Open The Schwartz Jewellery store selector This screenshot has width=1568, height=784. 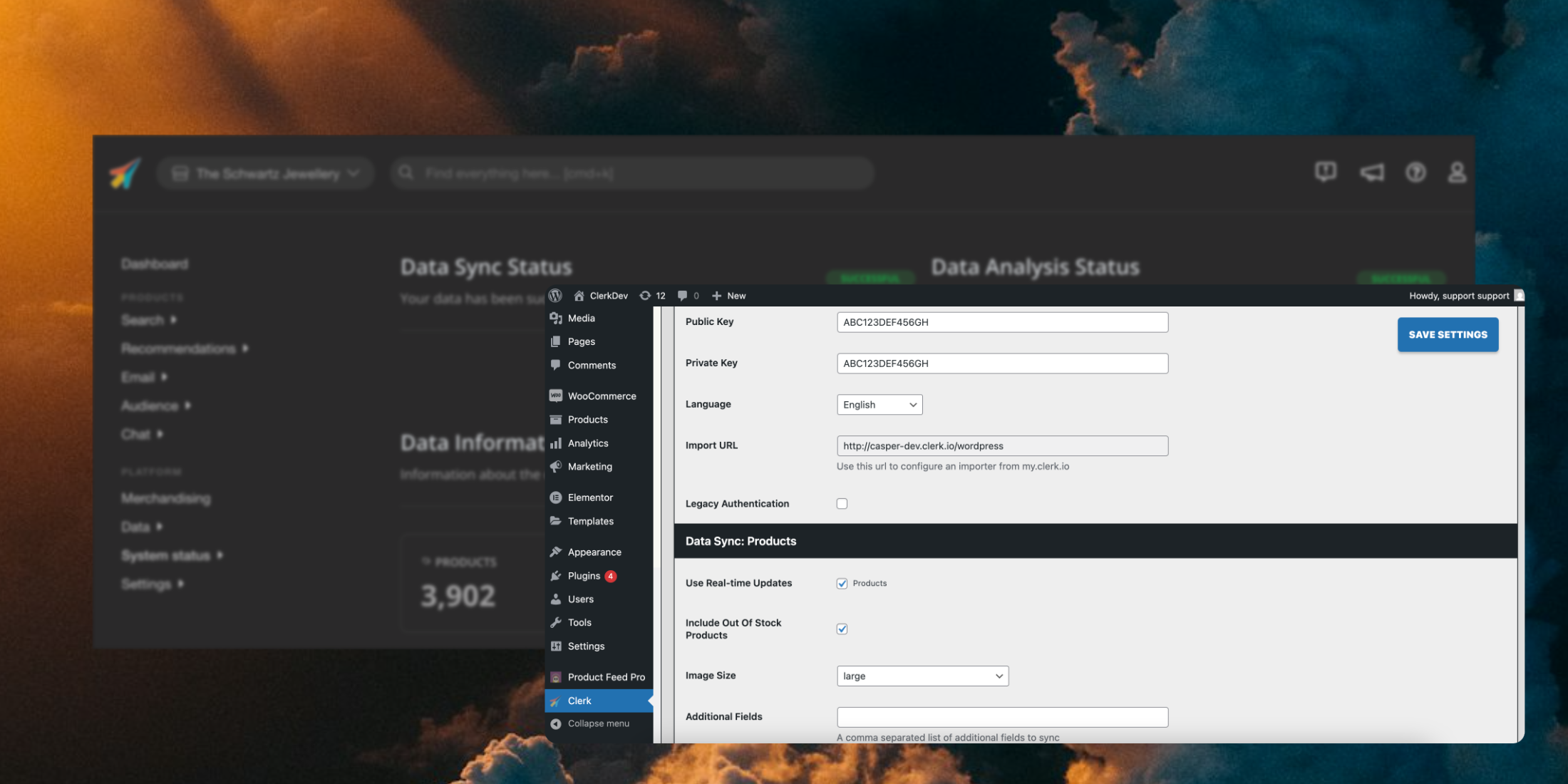point(265,174)
